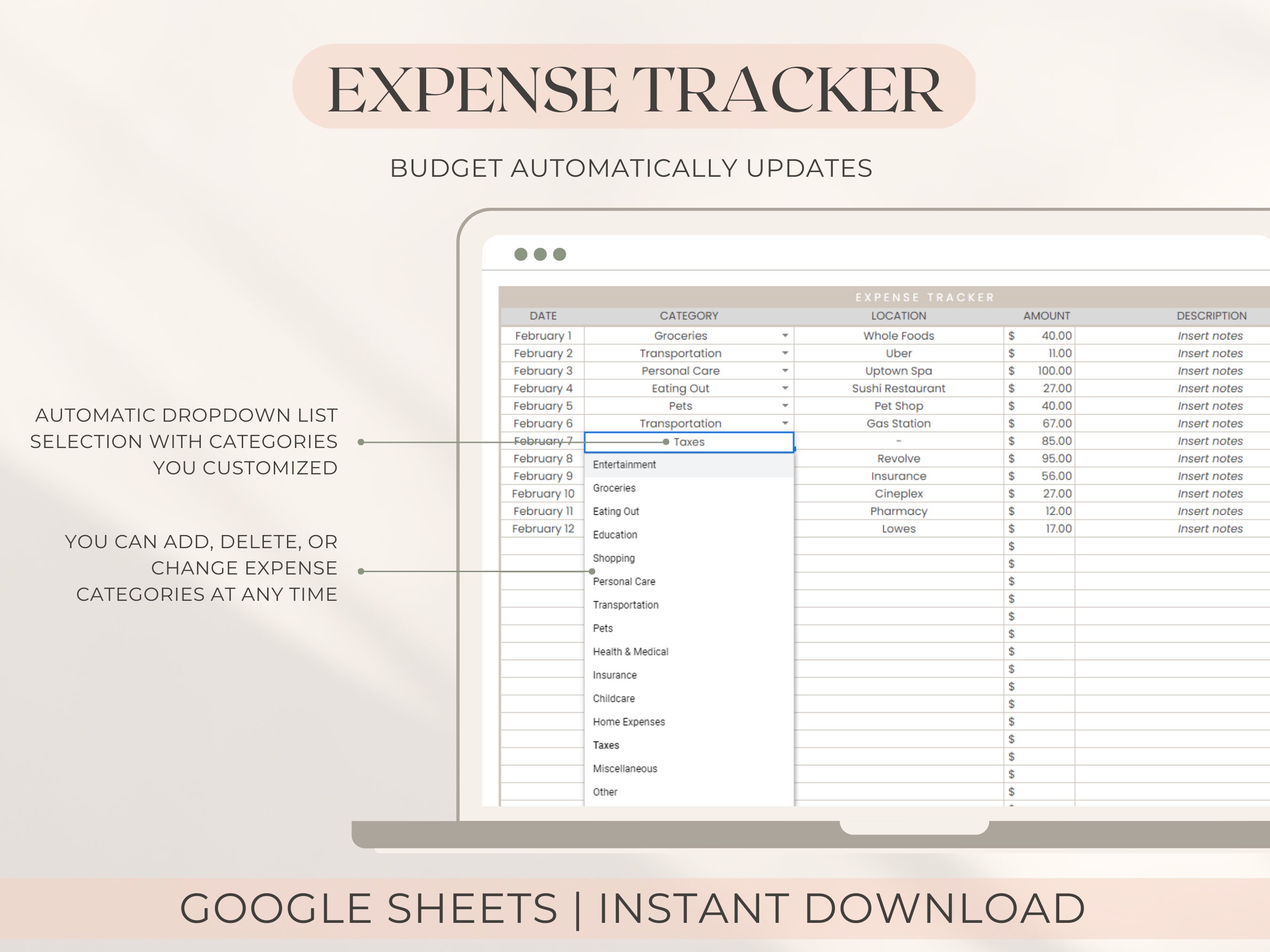Select the 85.00 amount cell
1270x952 pixels.
coord(1039,441)
